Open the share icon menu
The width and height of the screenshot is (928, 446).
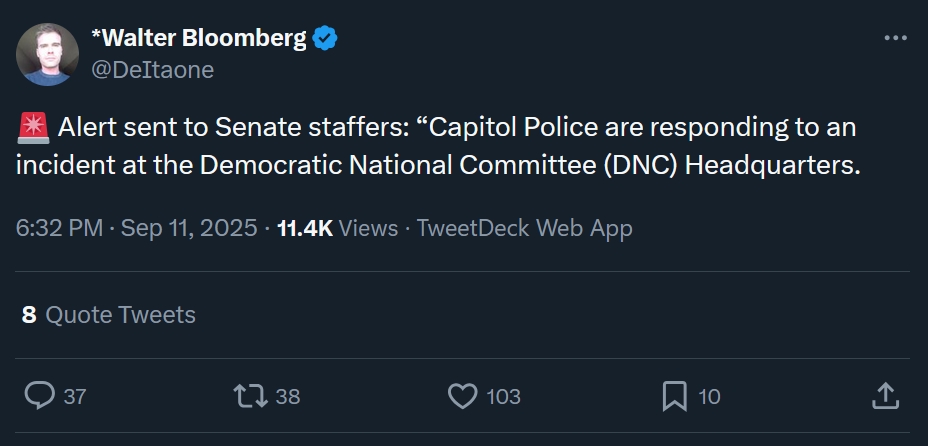(884, 396)
